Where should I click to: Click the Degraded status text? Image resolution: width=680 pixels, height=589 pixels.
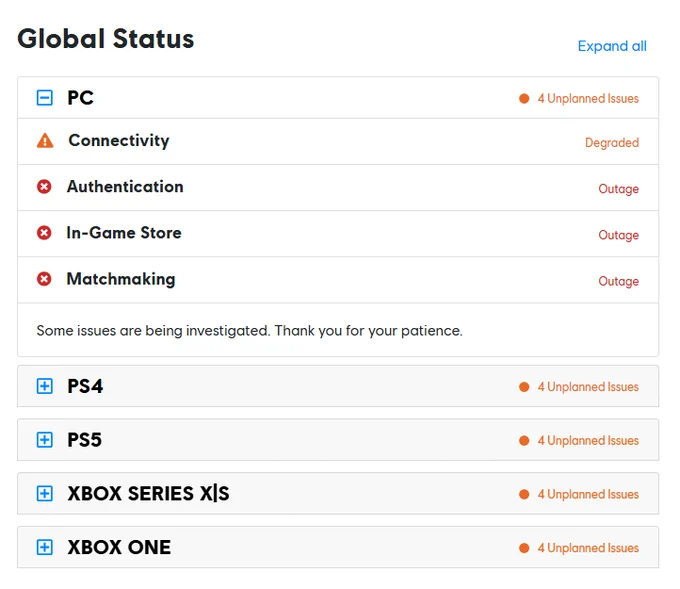611,143
